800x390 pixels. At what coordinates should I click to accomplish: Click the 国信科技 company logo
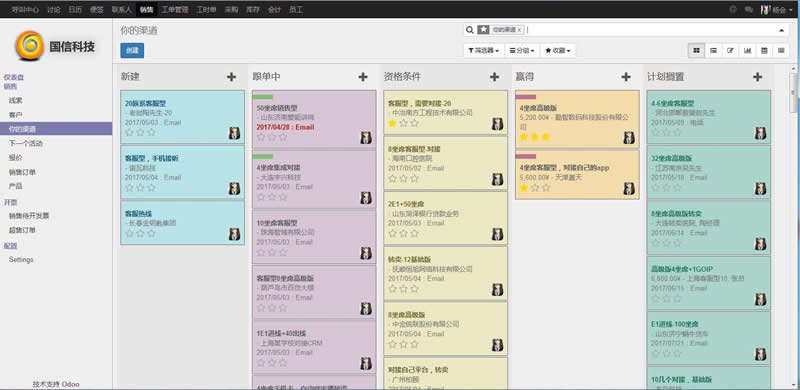click(x=55, y=46)
